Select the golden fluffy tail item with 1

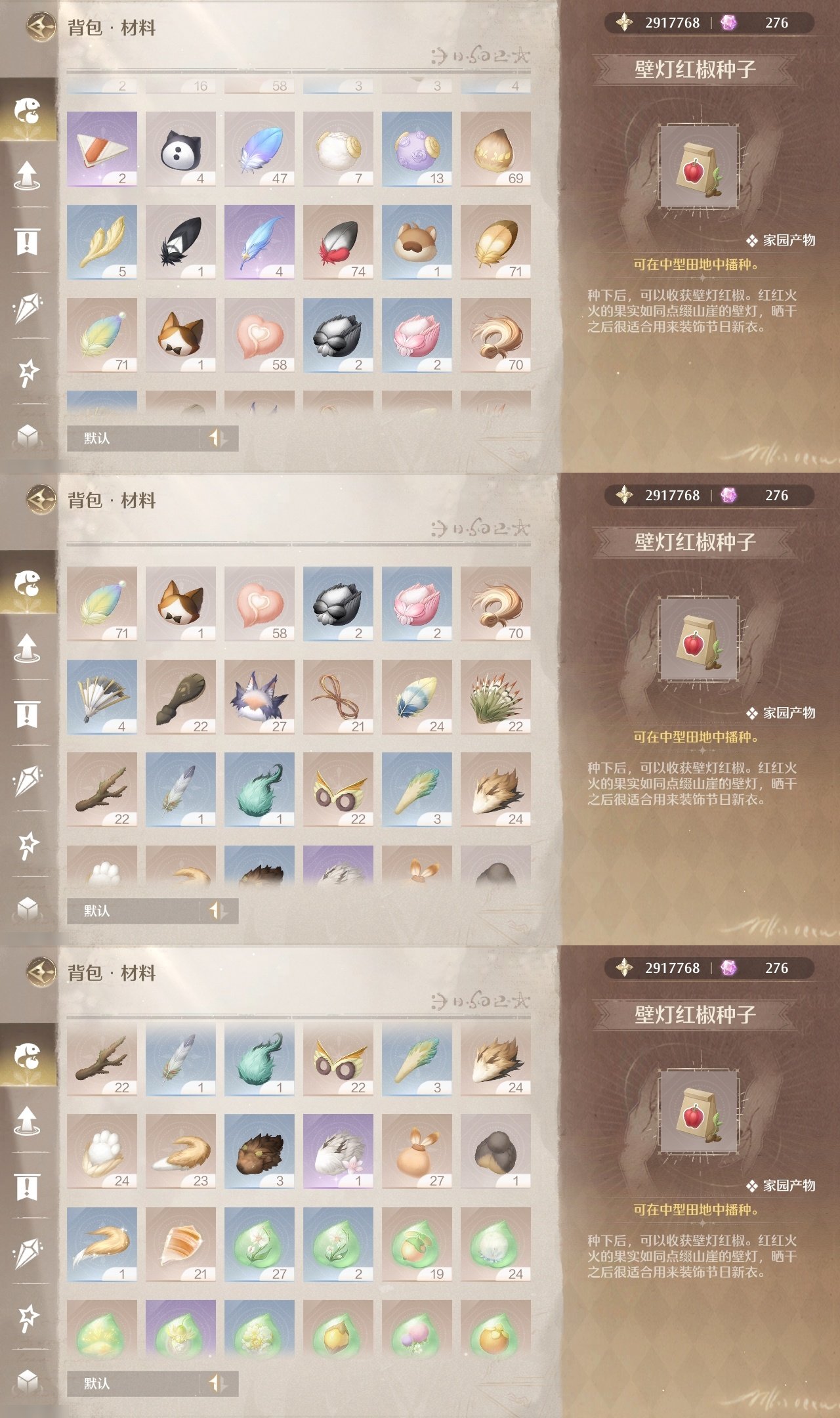point(102,1245)
